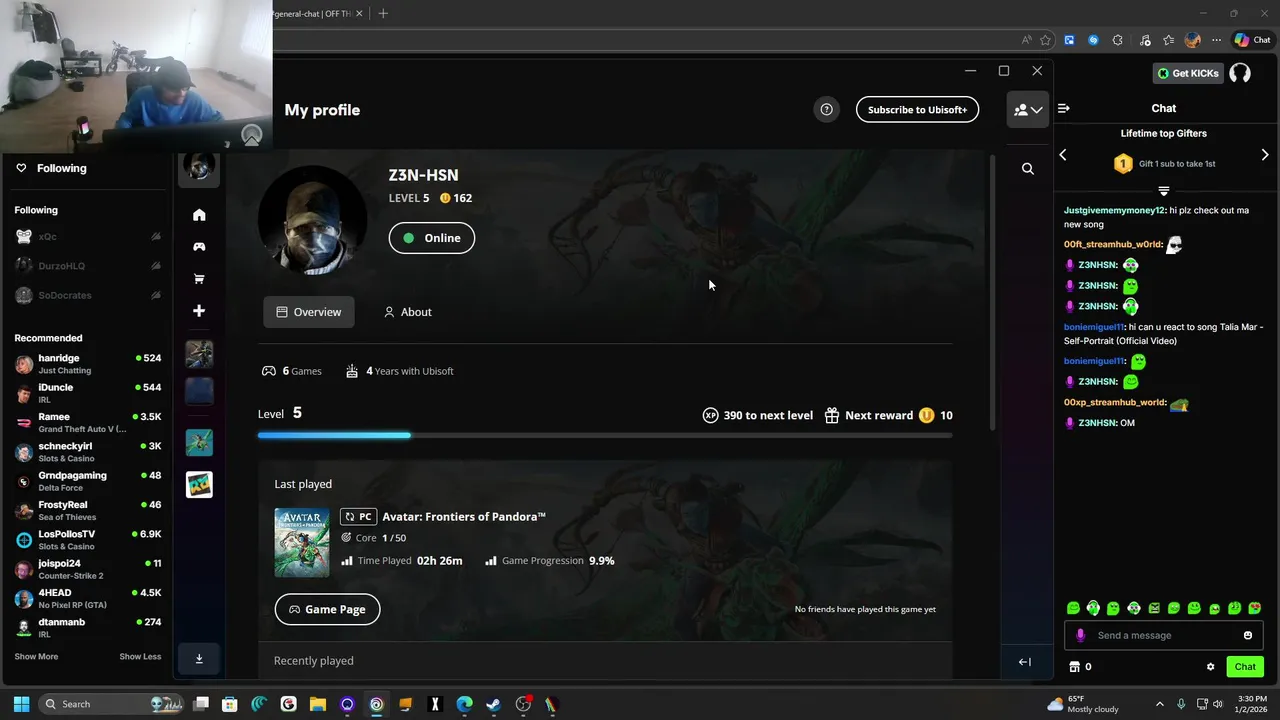Click the purple microphone in message box
This screenshot has height=720, width=1280.
click(1080, 635)
